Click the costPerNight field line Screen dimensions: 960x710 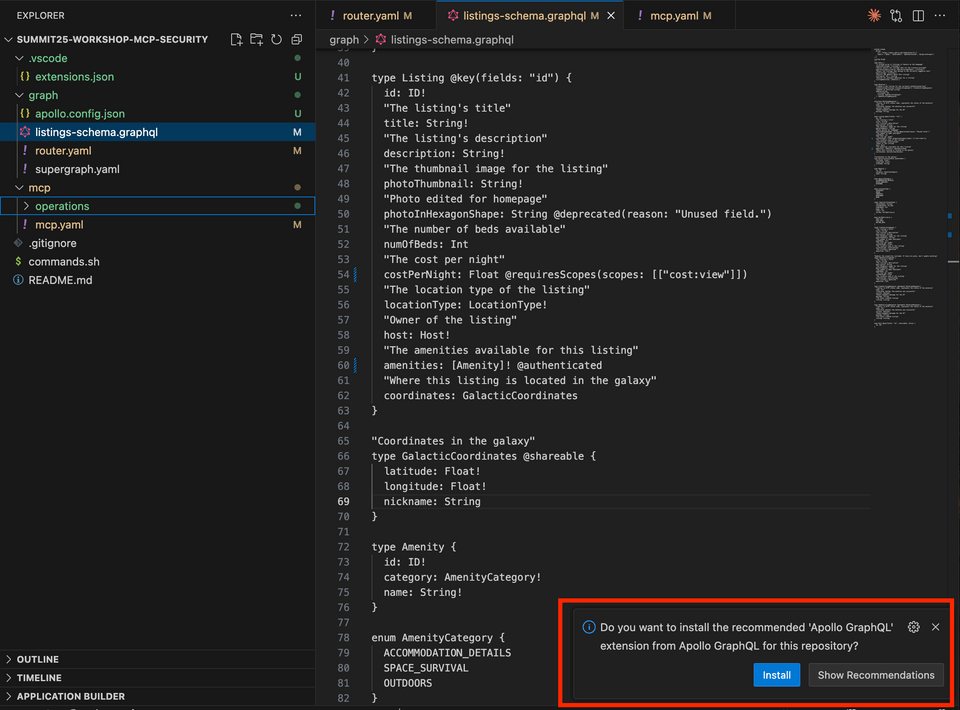[x=565, y=274]
